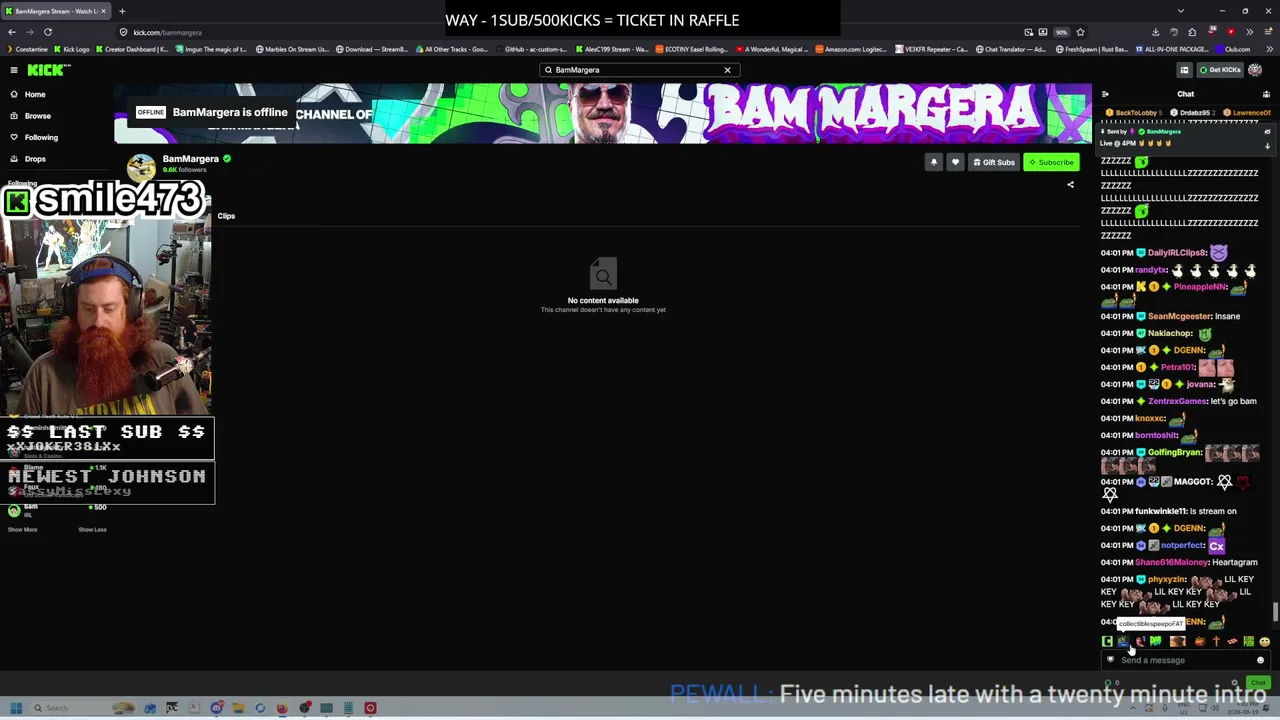Click the share icon below Subscribe

[x=1070, y=185]
